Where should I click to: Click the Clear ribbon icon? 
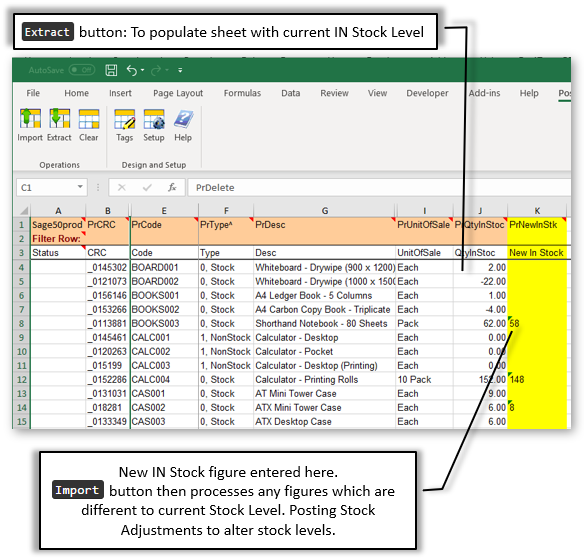tap(89, 125)
